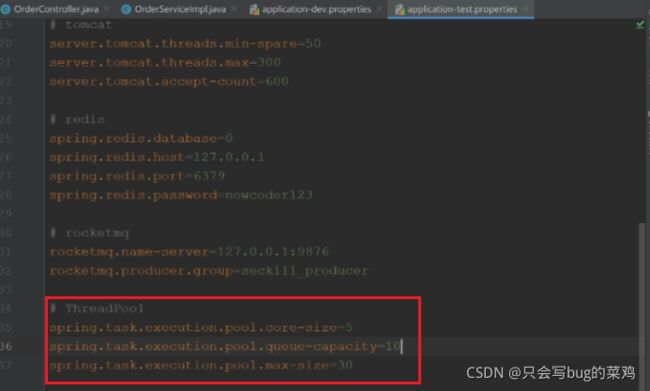Close the application-test.properties tab
The width and height of the screenshot is (650, 391).
click(526, 9)
